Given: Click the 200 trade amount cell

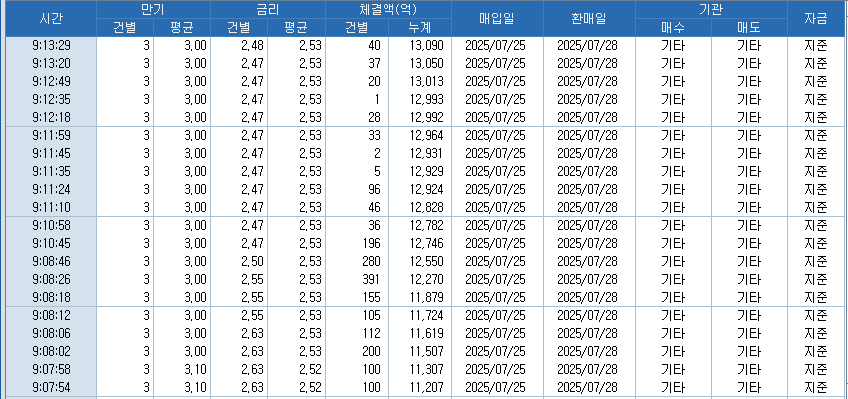Looking at the screenshot, I should 357,351.
